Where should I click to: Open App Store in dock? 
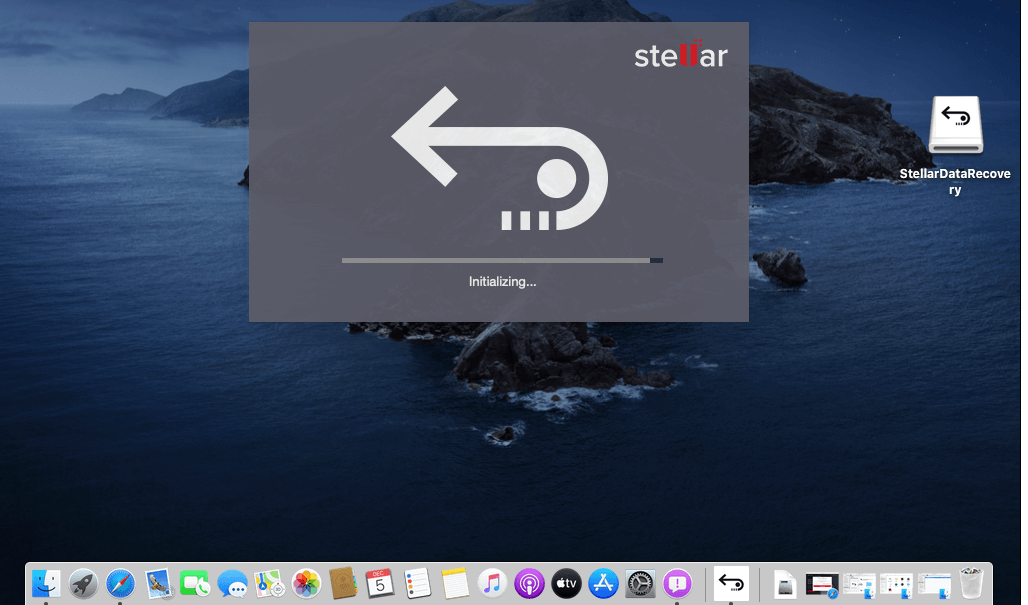pos(603,583)
